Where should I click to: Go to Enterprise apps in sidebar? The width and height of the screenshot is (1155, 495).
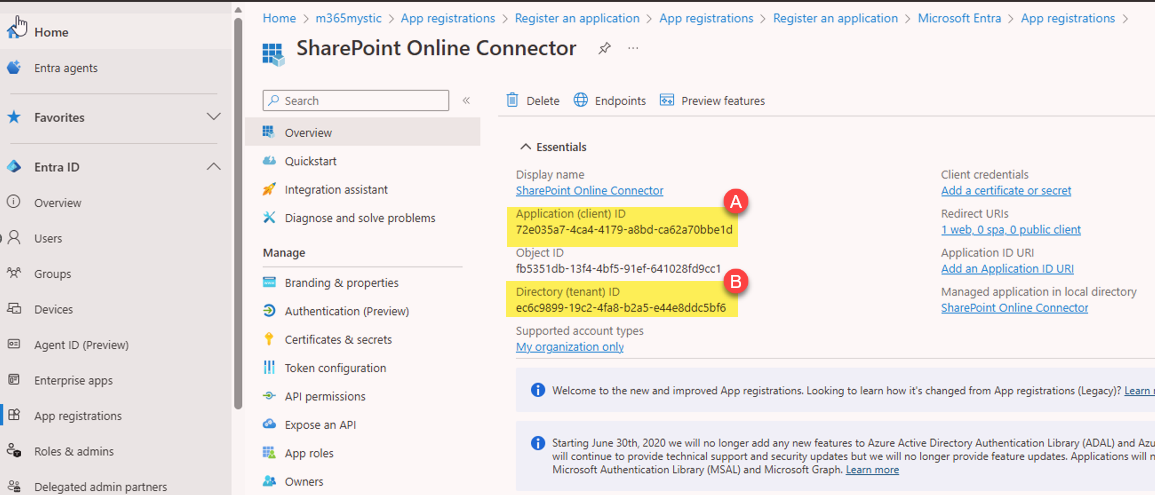(72, 380)
